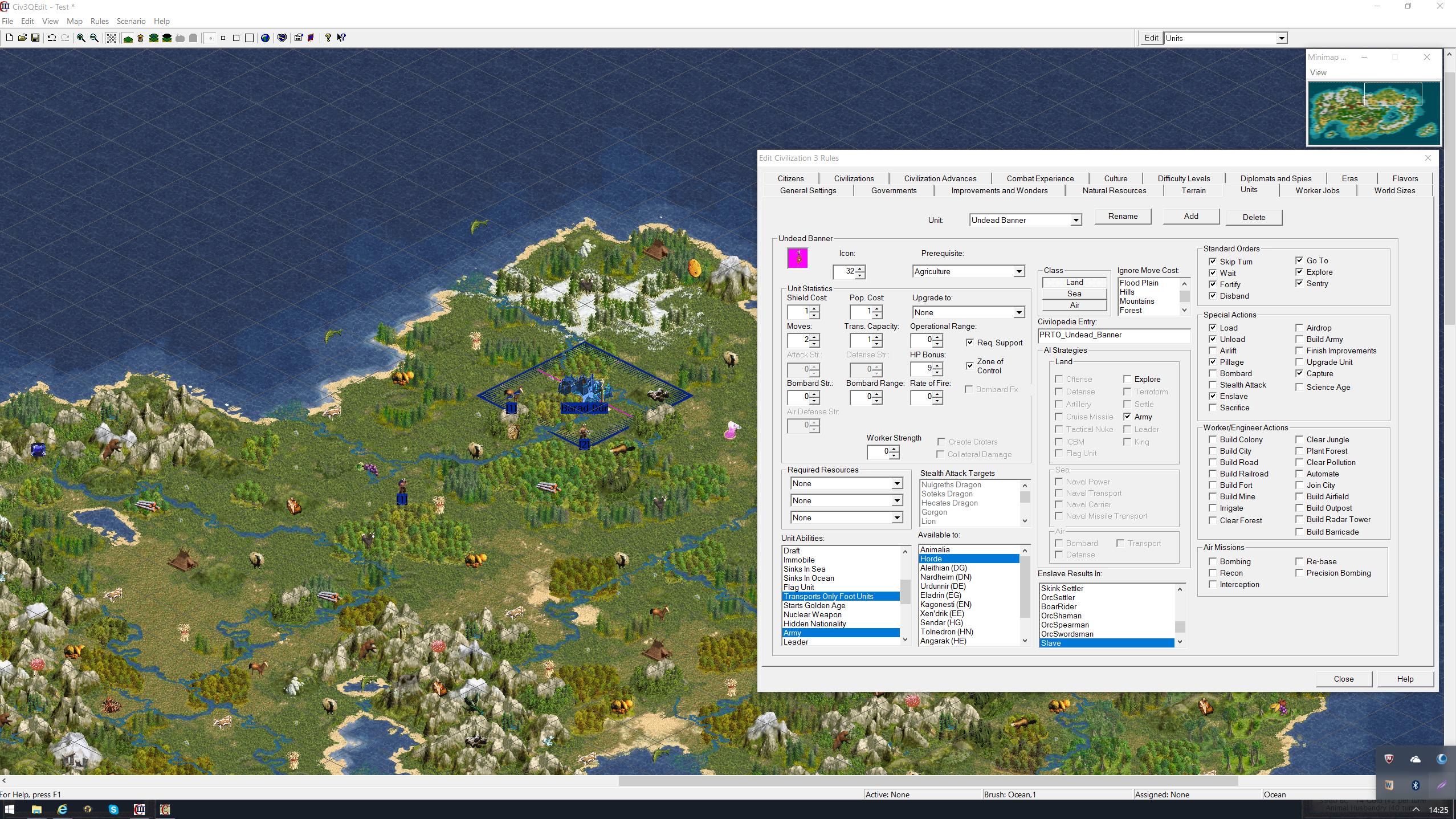Image resolution: width=1456 pixels, height=819 pixels.
Task: Click the Rename button
Action: 1123,217
